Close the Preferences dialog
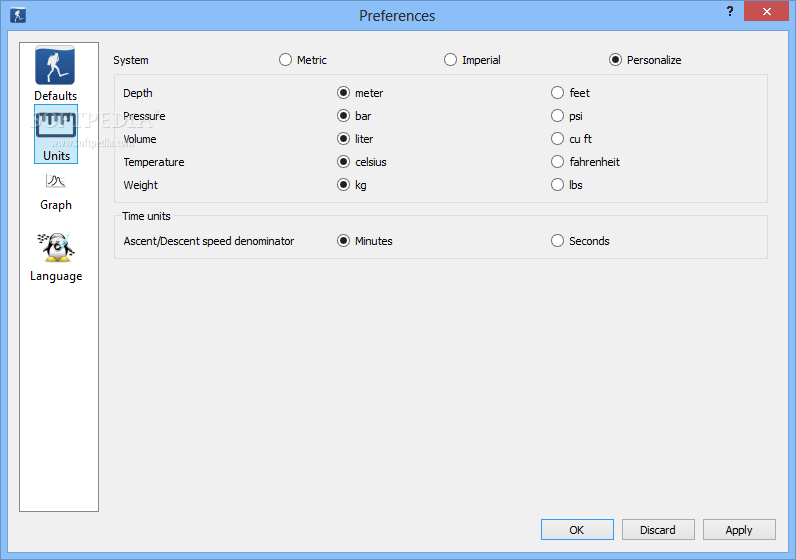The height and width of the screenshot is (560, 796). click(x=767, y=11)
